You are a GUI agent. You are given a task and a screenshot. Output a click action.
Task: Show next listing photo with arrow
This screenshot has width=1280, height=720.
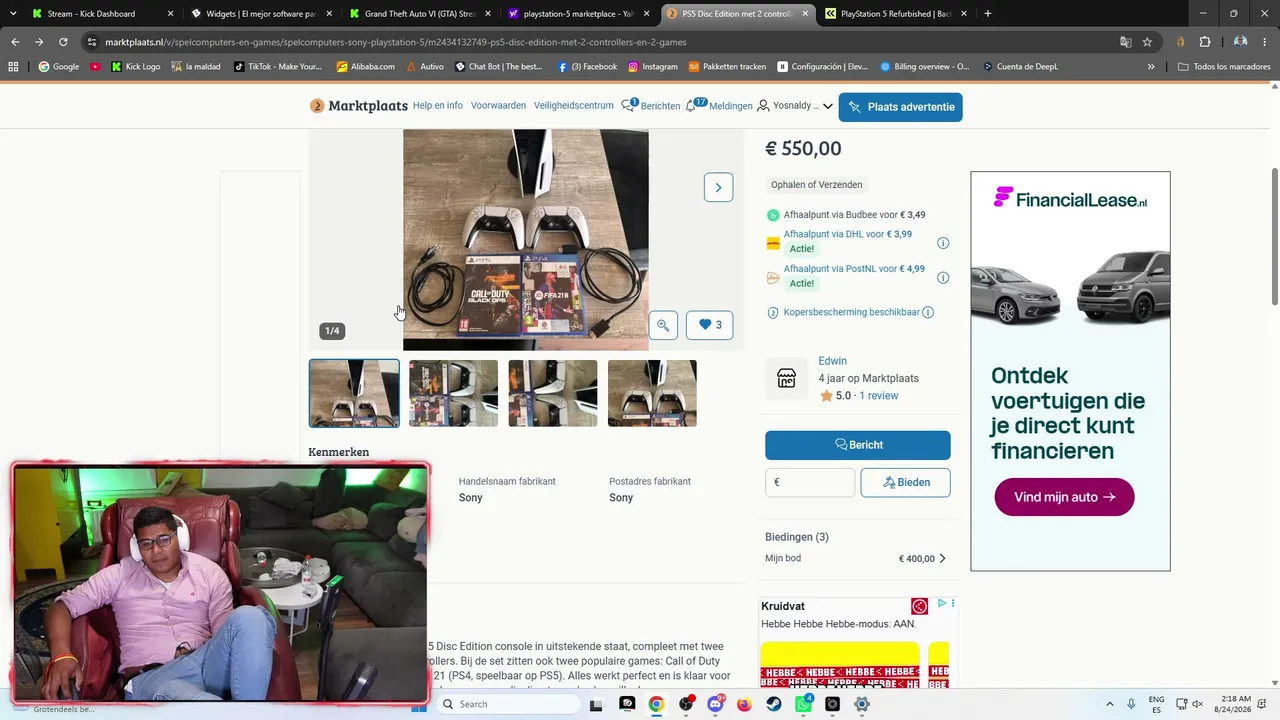pos(718,187)
